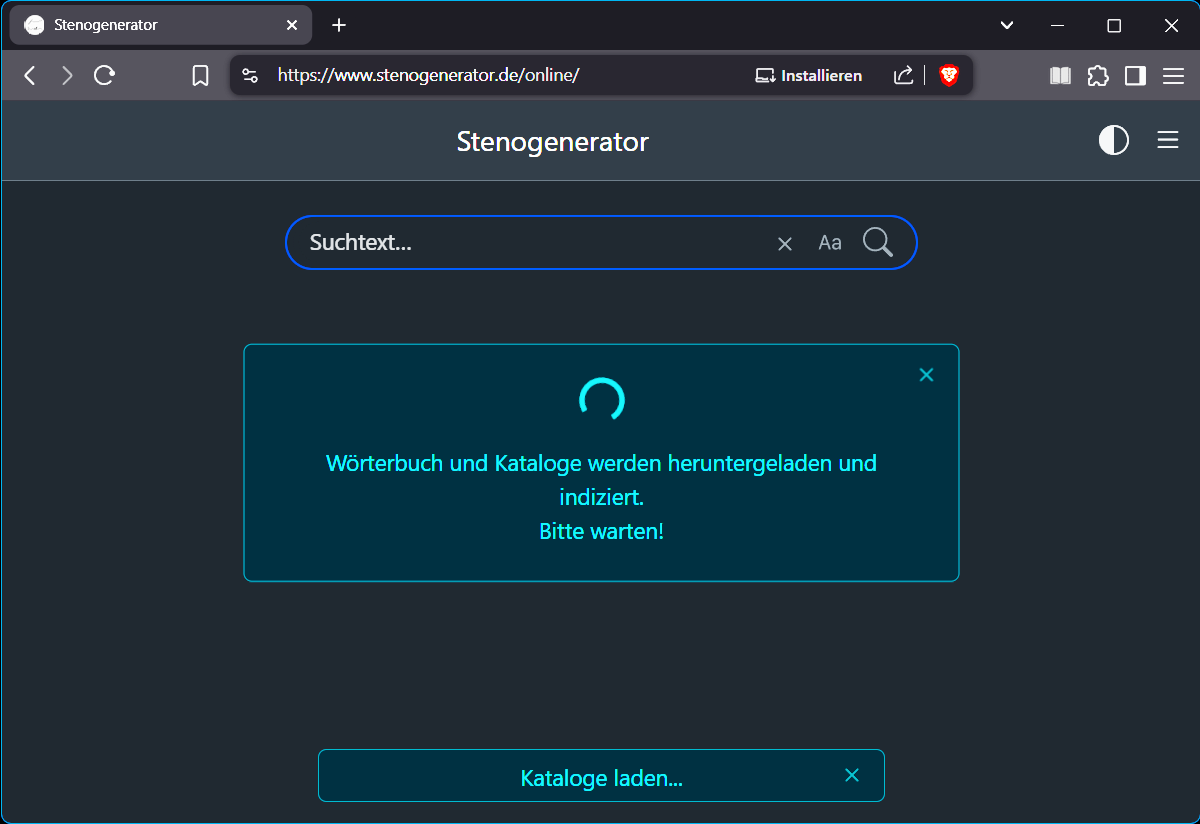
Task: Dismiss the Wörterbuch download notice
Action: [926, 375]
